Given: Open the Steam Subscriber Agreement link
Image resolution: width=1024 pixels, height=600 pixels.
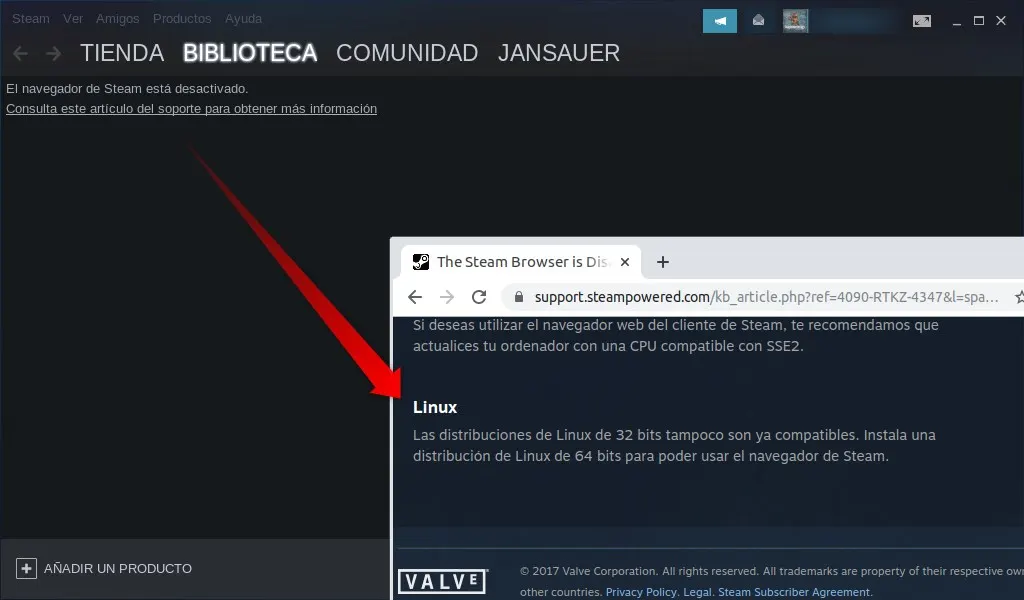Looking at the screenshot, I should (x=793, y=592).
